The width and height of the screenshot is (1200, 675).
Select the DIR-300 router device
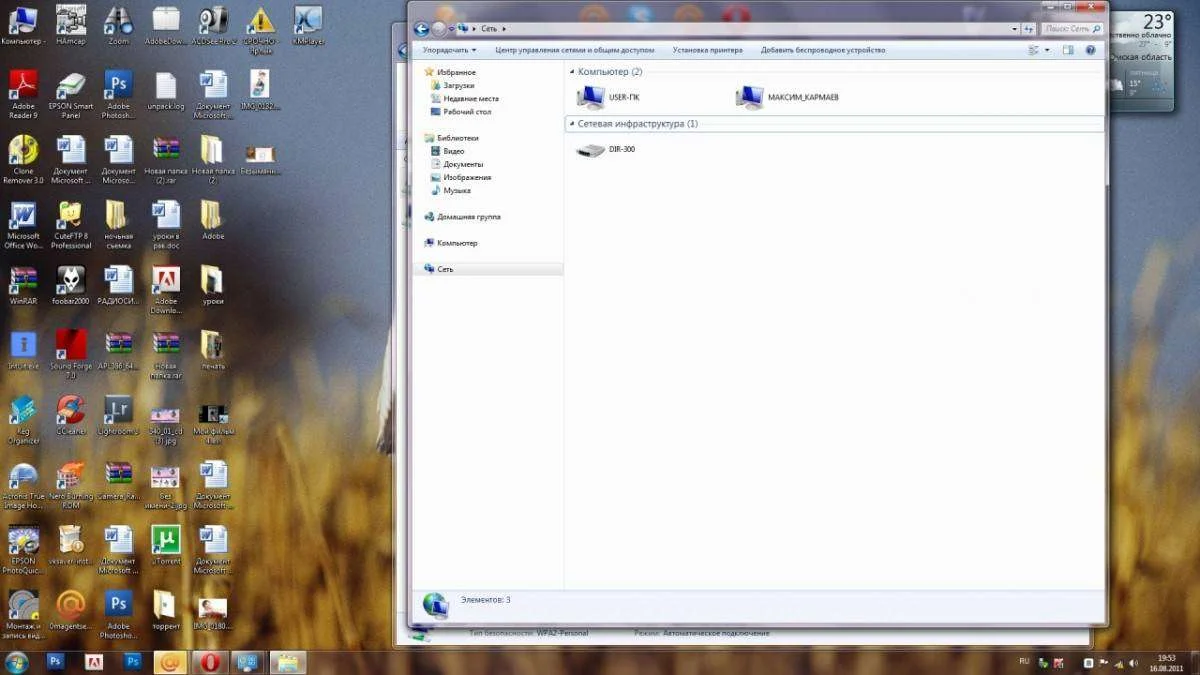click(x=607, y=150)
